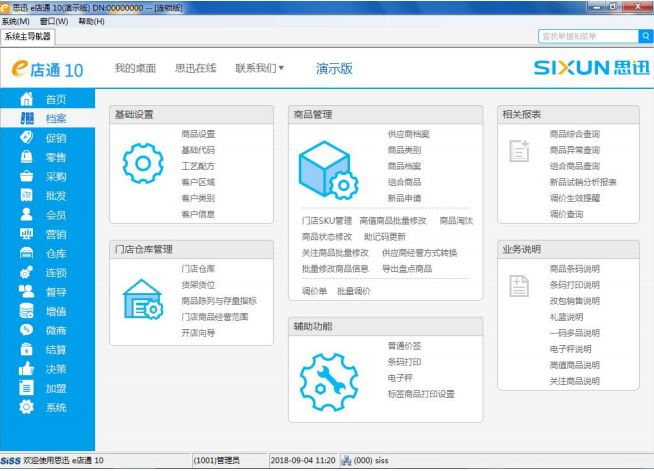The height and width of the screenshot is (471, 654).
Task: Open 客户信息 link
Action: pos(198,214)
